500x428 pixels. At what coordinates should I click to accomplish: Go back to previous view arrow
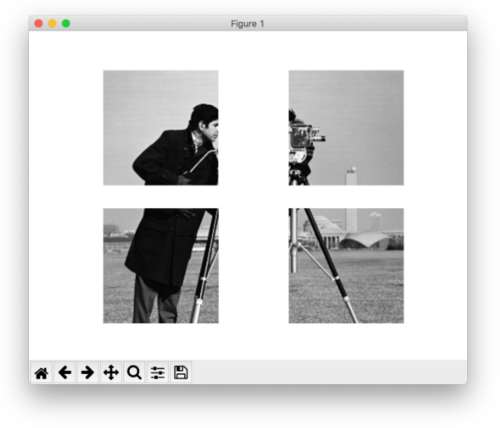[x=65, y=373]
